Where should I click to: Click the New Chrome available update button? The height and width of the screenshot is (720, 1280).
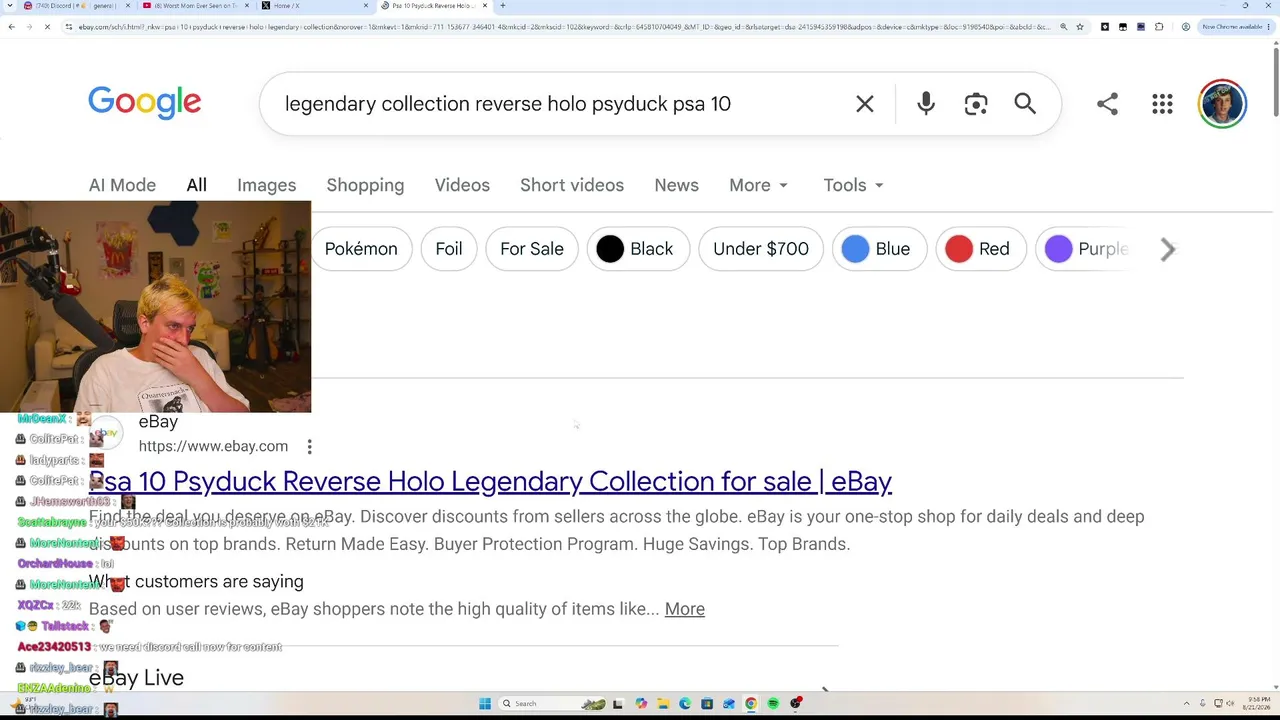pyautogui.click(x=1236, y=27)
